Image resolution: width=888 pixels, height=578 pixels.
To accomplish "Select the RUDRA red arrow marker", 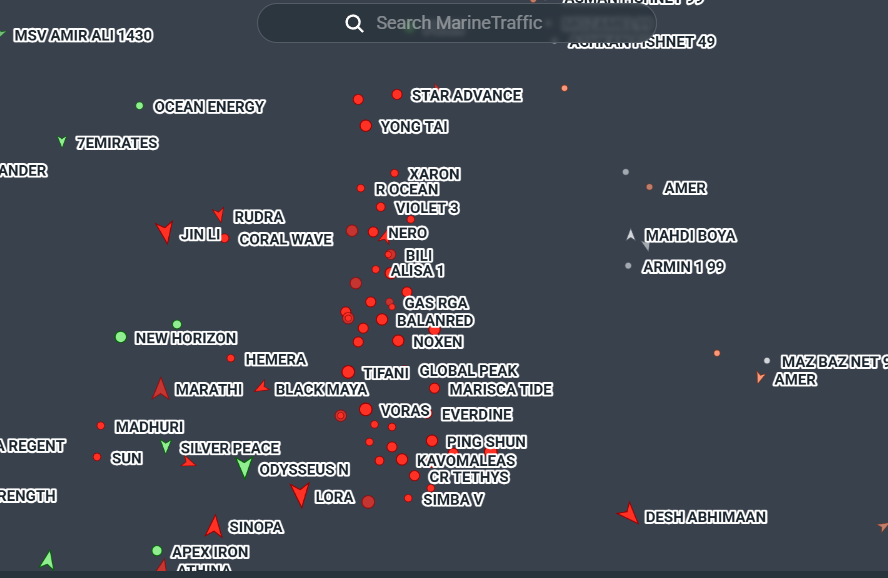I will pos(219,214).
